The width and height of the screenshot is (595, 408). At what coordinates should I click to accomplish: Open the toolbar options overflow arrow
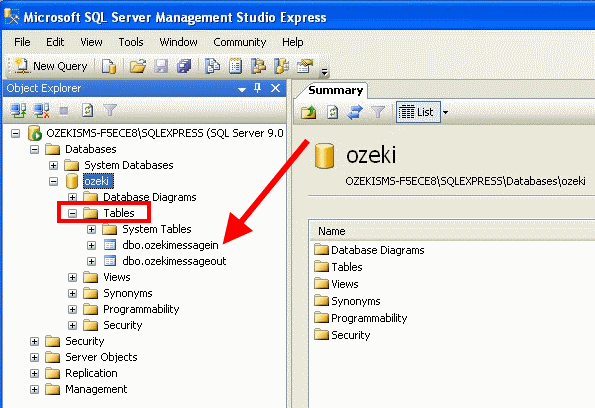point(324,71)
